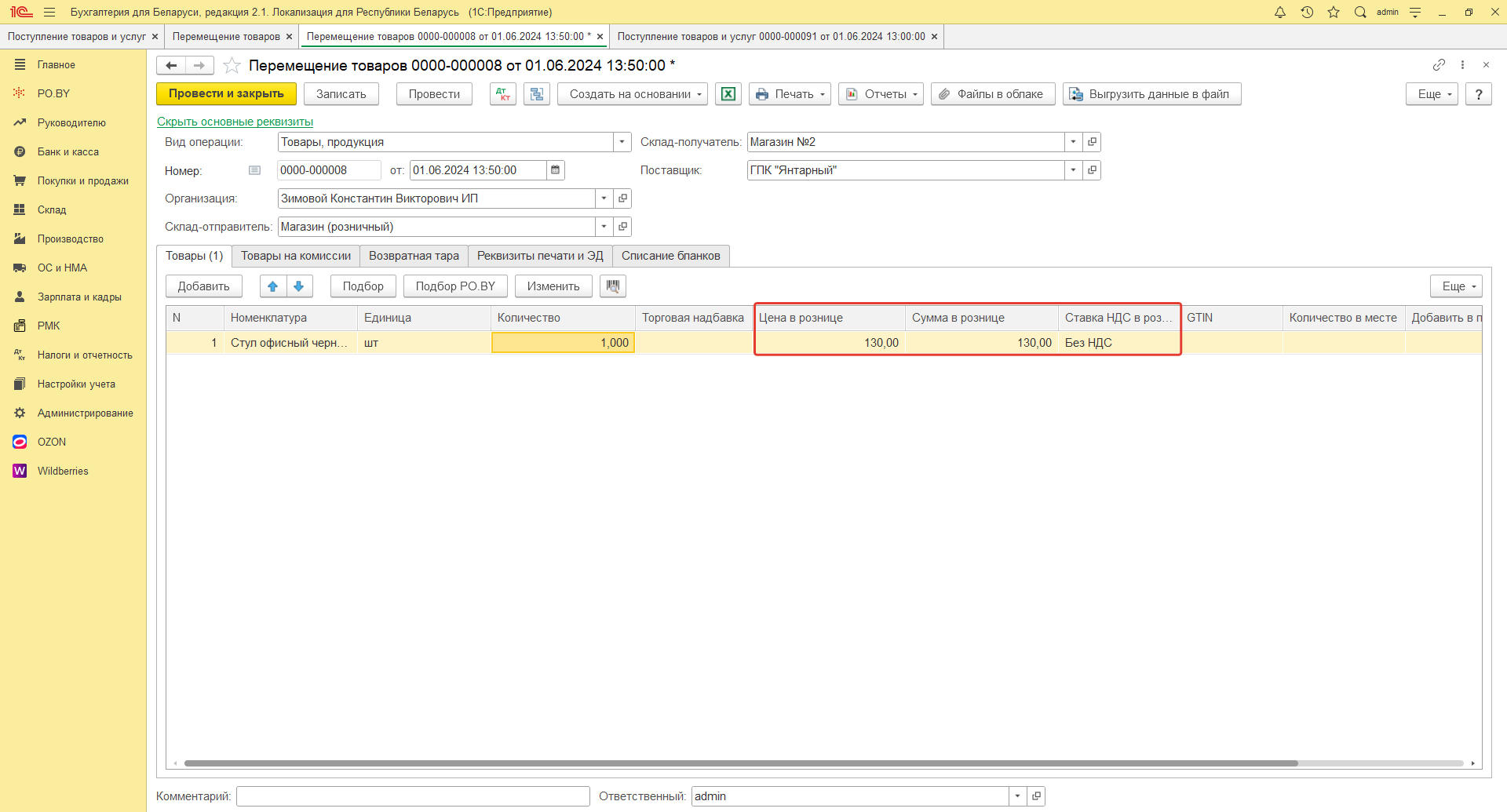Open Банк и касса section
This screenshot has height=812, width=1507.
68,151
